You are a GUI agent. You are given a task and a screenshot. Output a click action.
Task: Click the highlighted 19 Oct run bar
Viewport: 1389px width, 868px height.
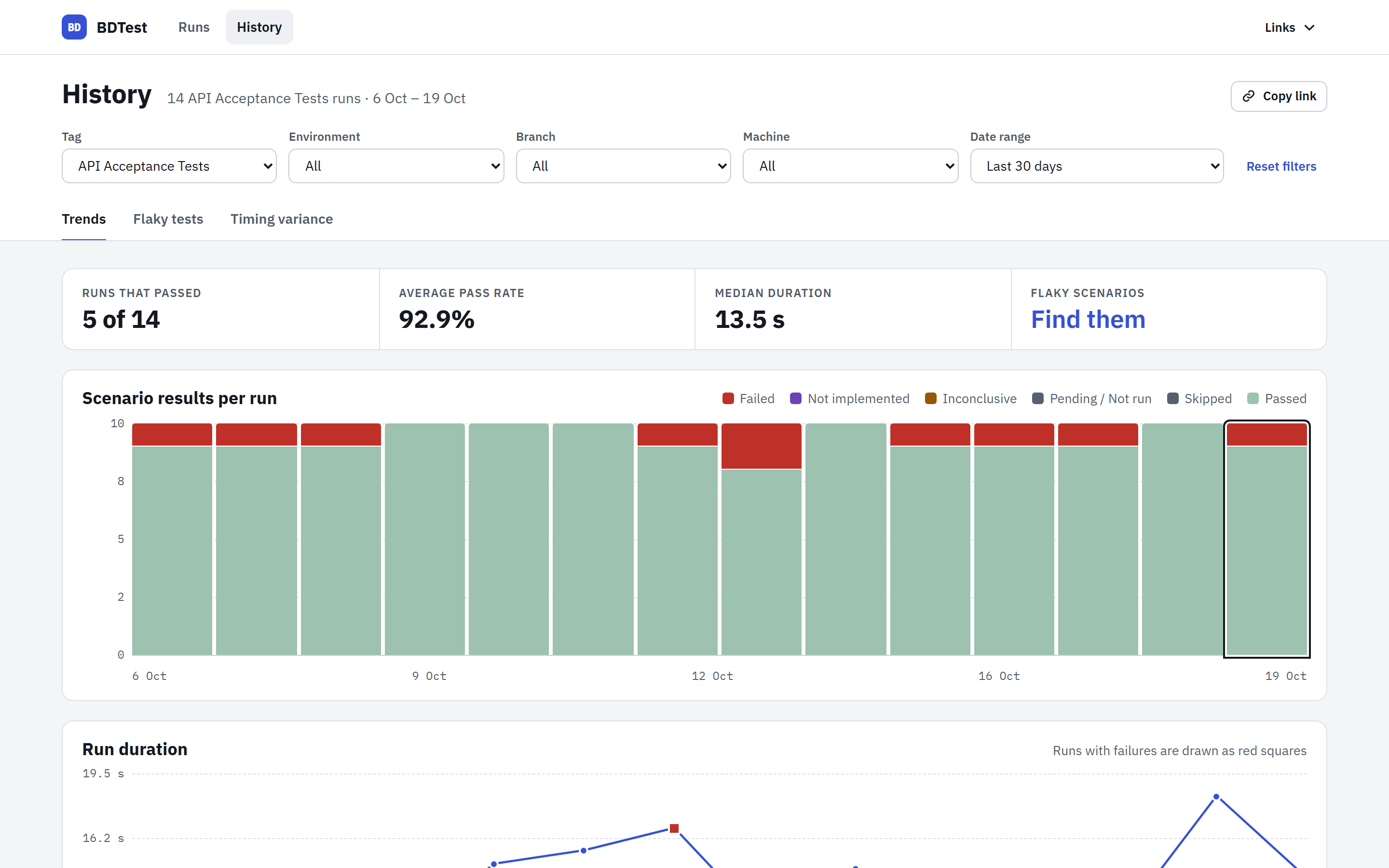tap(1267, 539)
